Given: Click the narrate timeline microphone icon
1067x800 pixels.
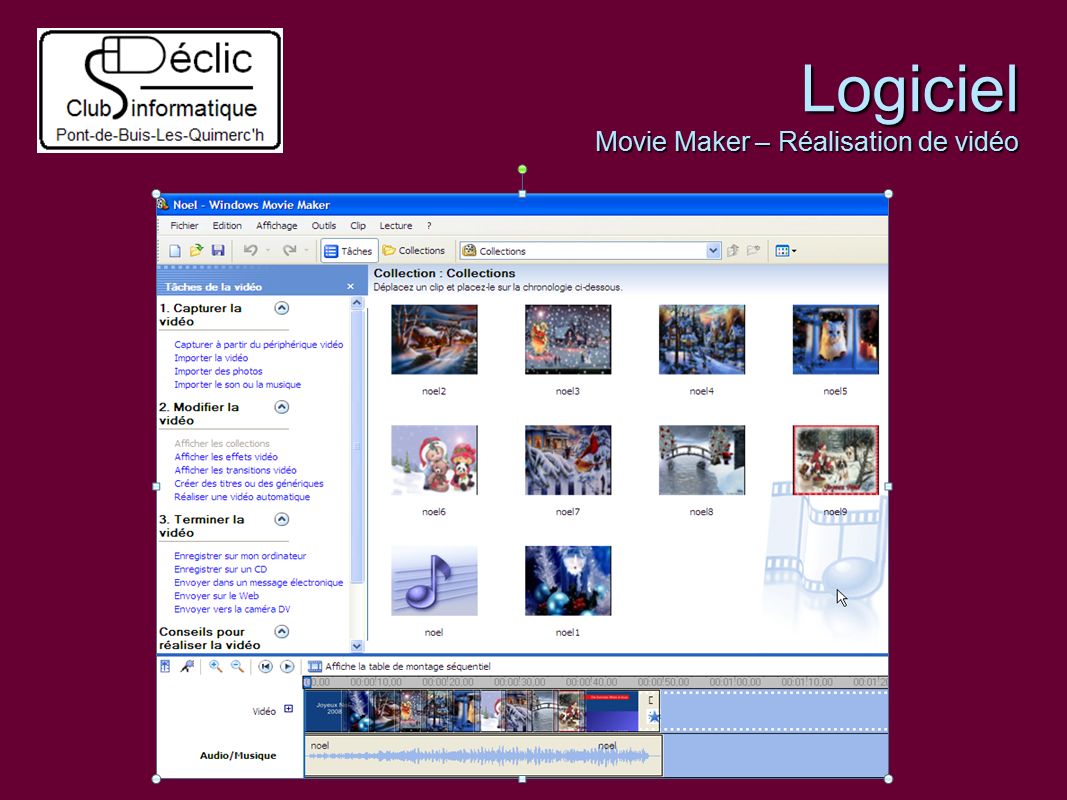Looking at the screenshot, I should pyautogui.click(x=187, y=667).
